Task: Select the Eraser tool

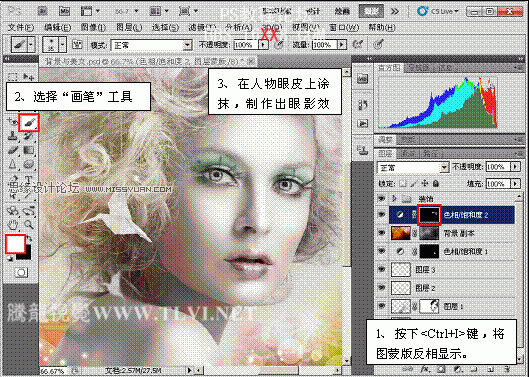Action: point(12,150)
